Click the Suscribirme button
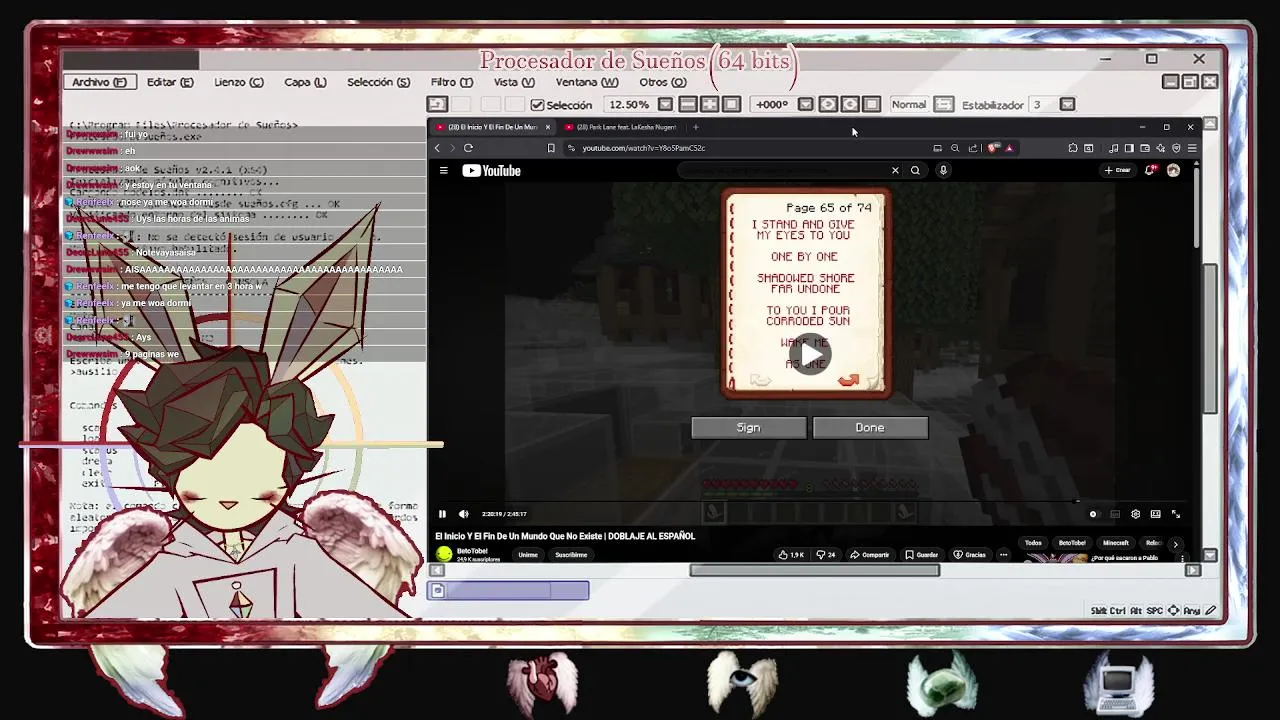The width and height of the screenshot is (1280, 720). (571, 555)
